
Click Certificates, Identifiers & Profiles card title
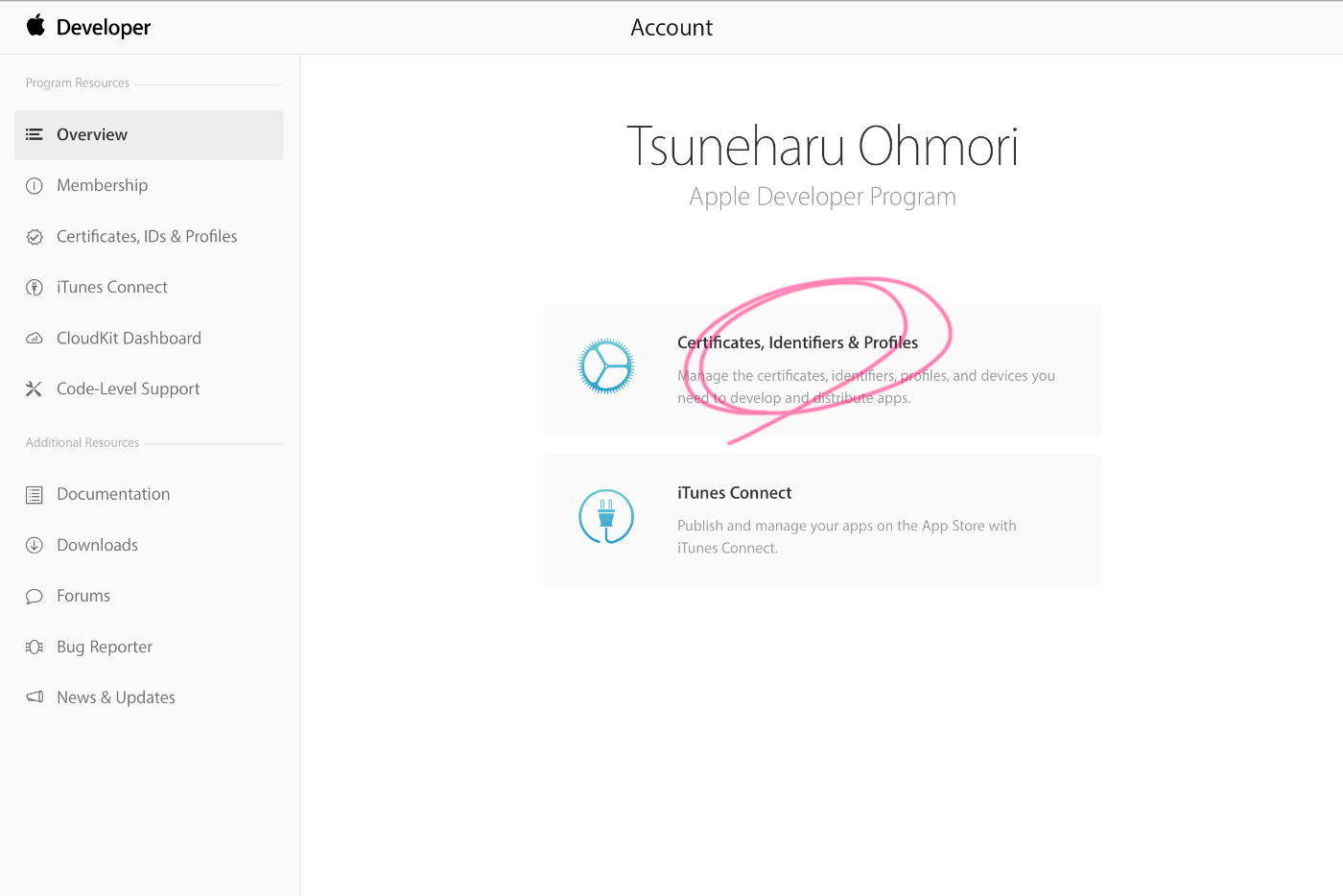[797, 342]
